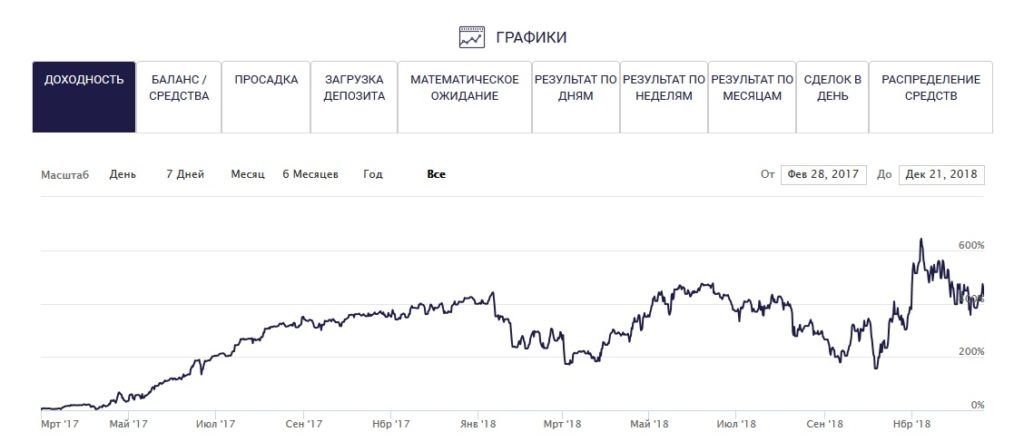
Task: Select the ДОХОДНОСТЬ tab
Action: (84, 97)
